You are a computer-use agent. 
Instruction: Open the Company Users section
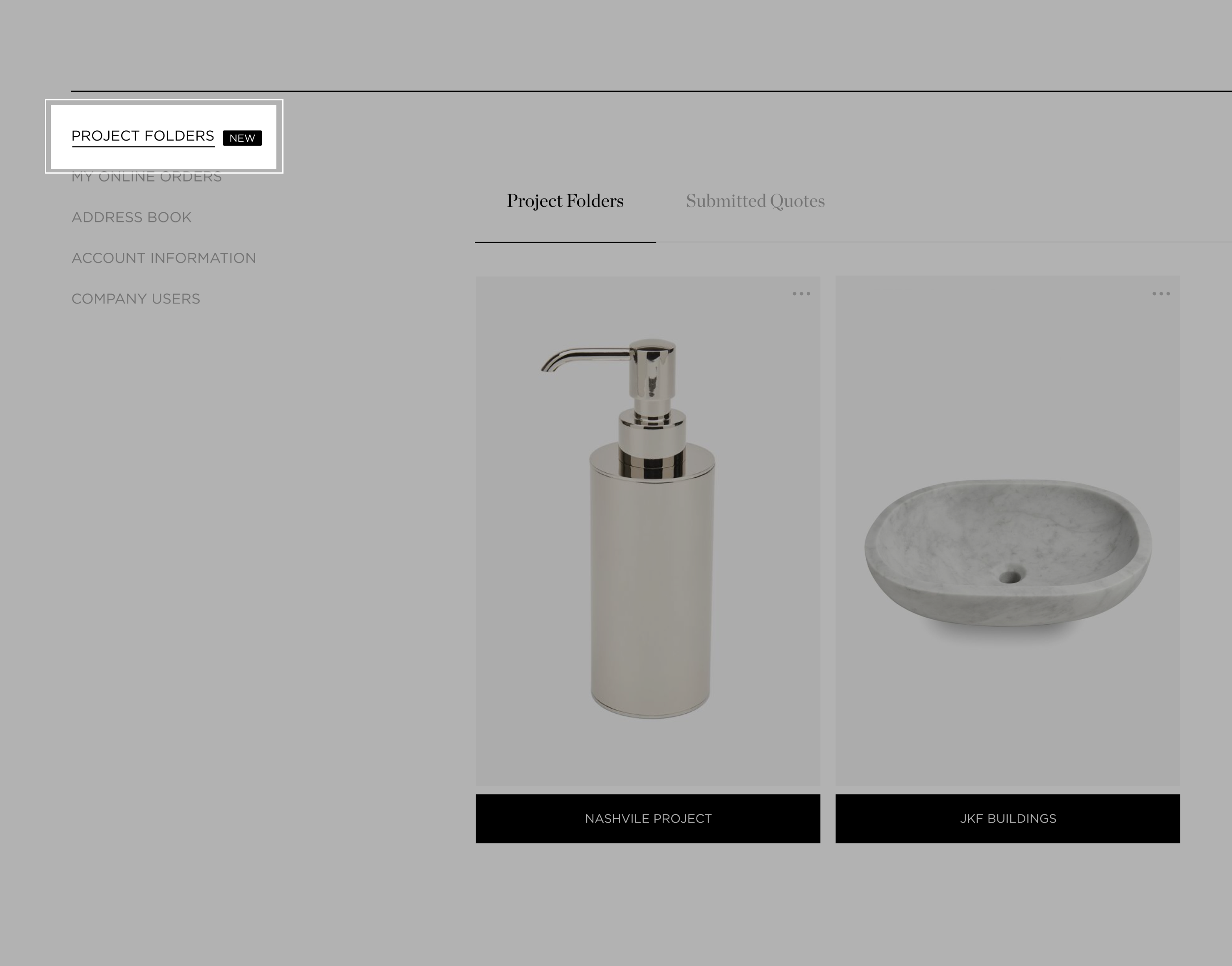click(x=136, y=299)
